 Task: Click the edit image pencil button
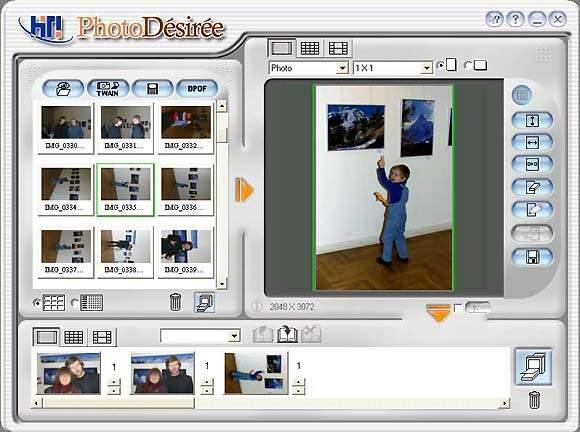pyautogui.click(x=532, y=187)
